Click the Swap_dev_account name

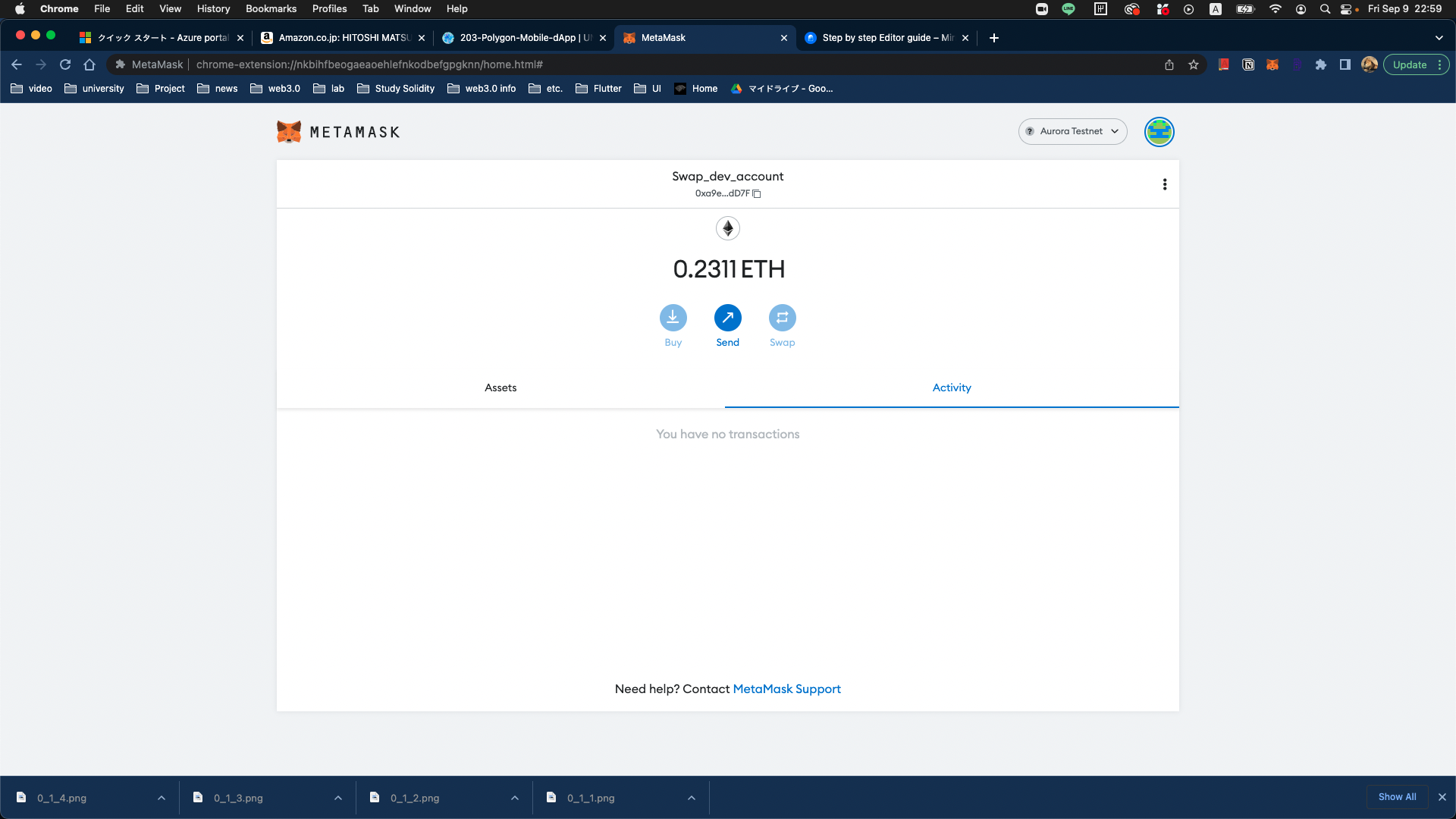point(727,176)
